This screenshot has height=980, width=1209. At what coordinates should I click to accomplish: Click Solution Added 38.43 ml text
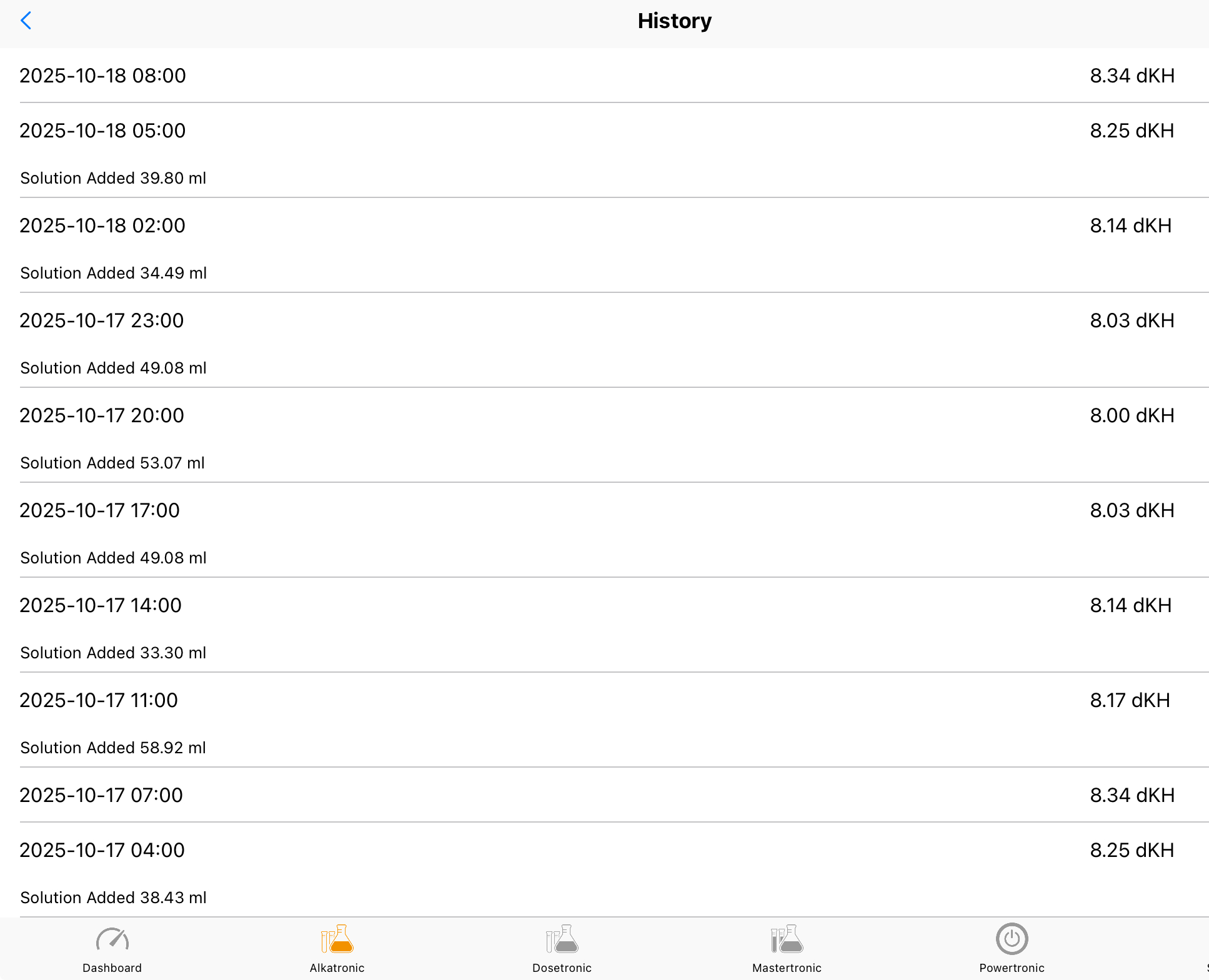[113, 898]
